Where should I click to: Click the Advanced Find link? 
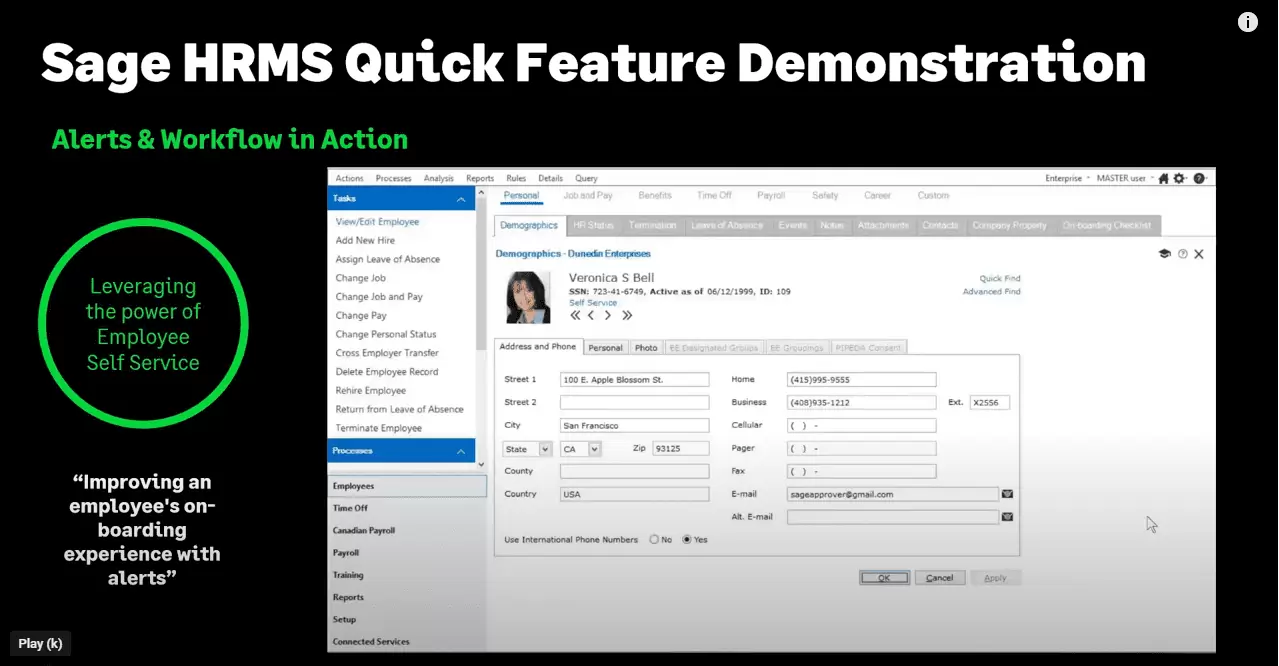pyautogui.click(x=991, y=292)
